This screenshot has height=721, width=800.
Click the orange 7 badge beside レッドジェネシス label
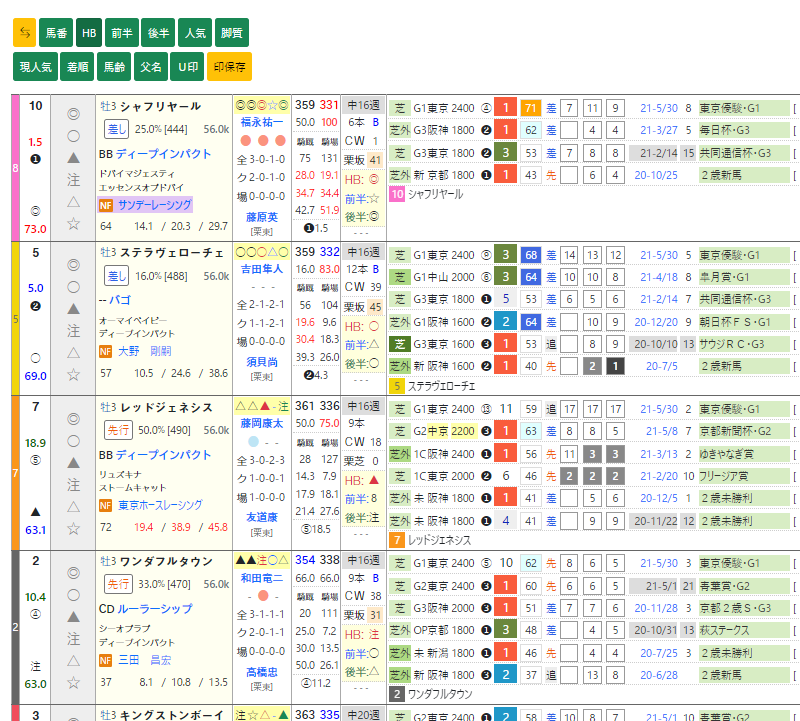(x=397, y=540)
